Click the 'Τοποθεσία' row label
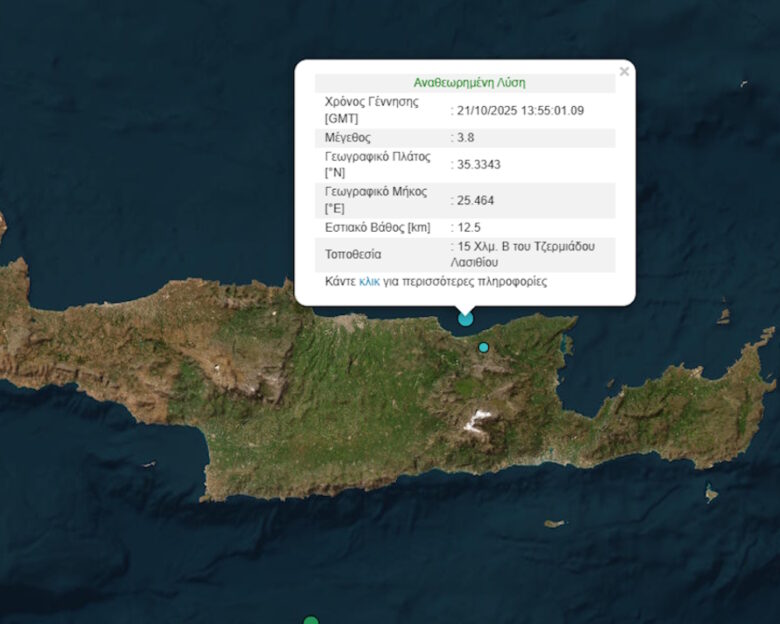 coord(353,254)
